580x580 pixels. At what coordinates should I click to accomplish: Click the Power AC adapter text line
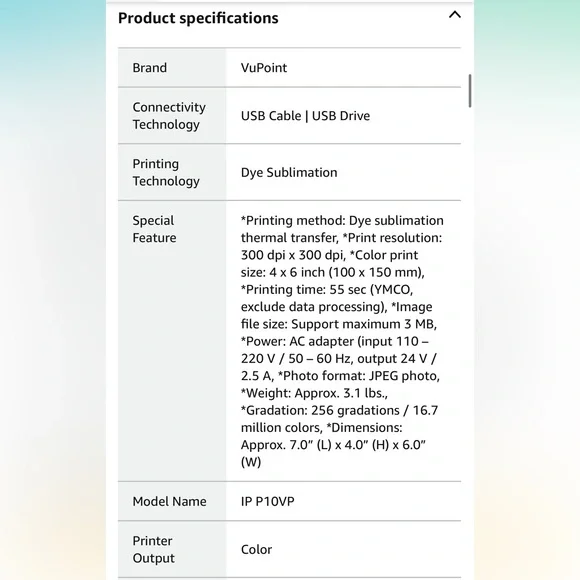click(334, 341)
